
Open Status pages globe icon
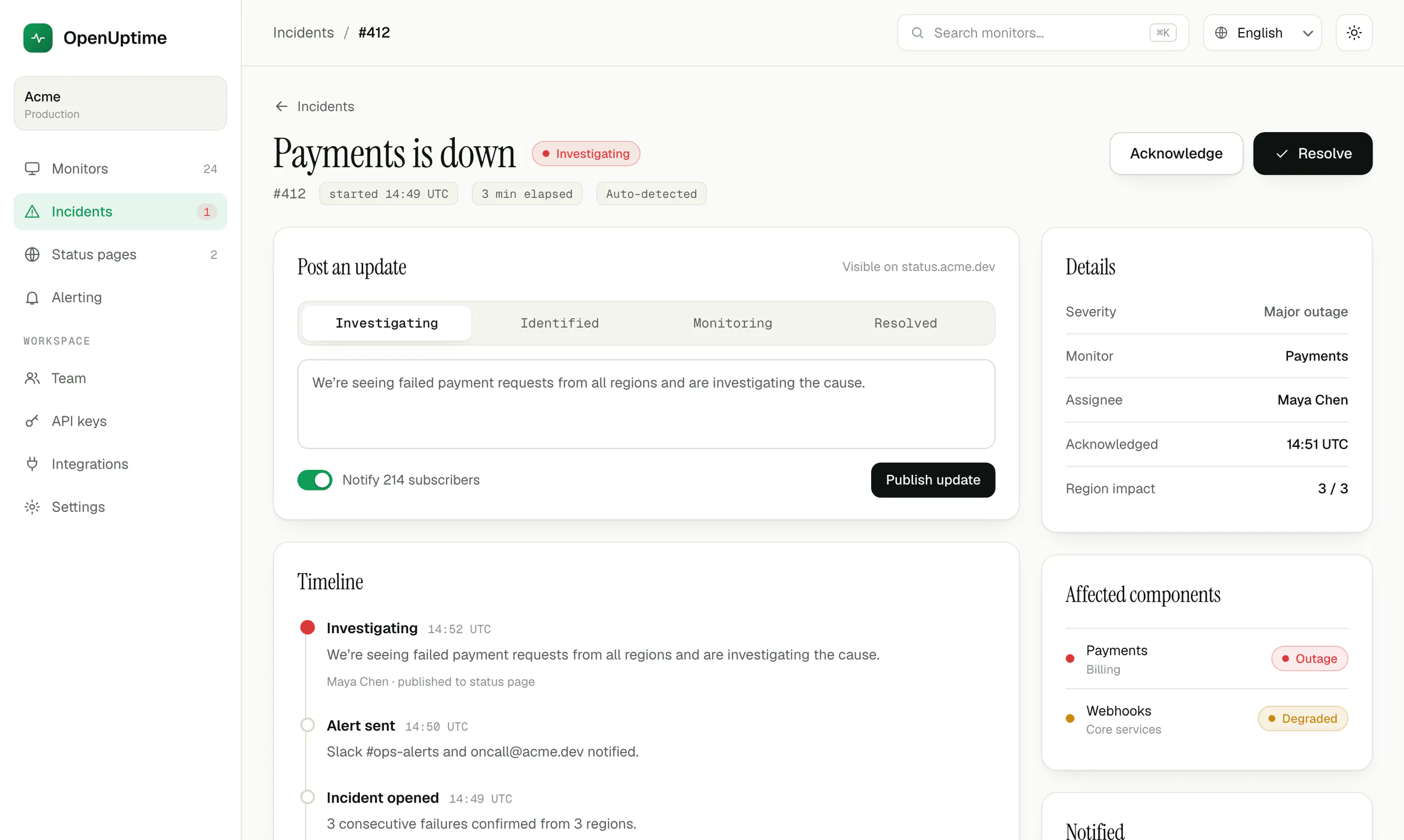coord(32,255)
